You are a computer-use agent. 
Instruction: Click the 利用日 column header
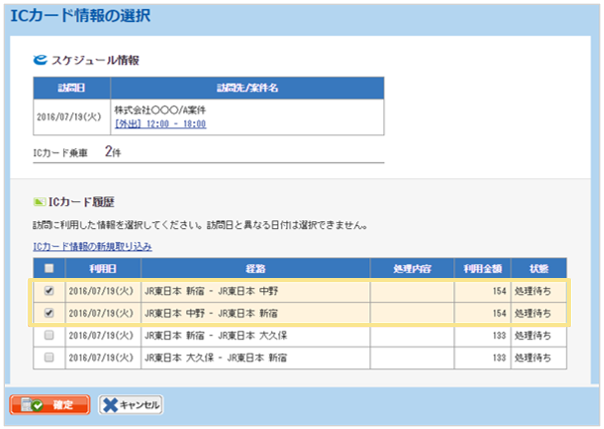[x=103, y=267]
